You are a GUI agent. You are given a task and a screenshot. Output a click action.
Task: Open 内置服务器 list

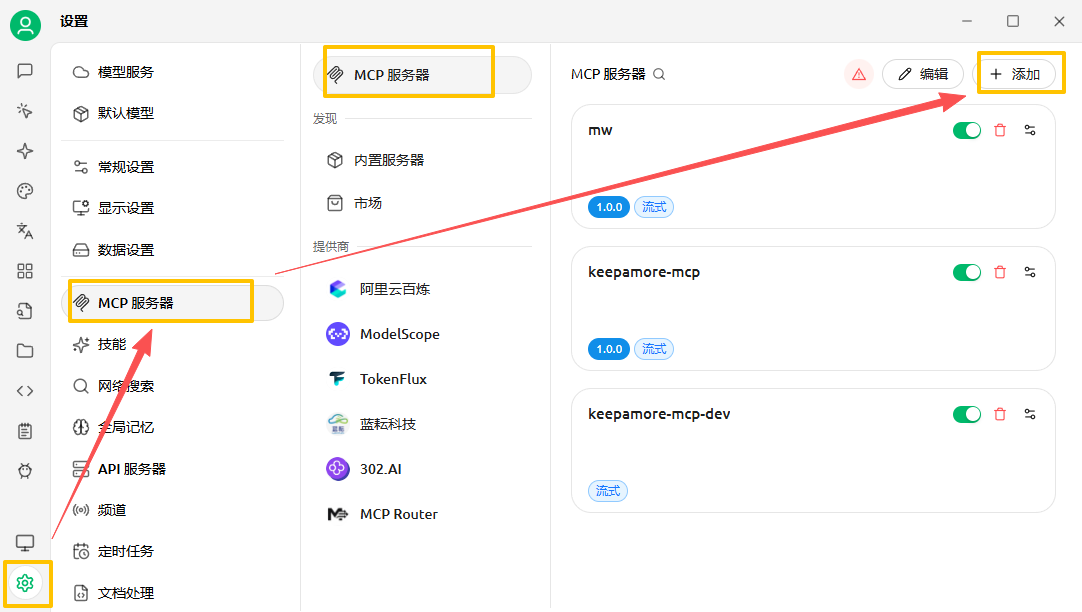coord(422,160)
